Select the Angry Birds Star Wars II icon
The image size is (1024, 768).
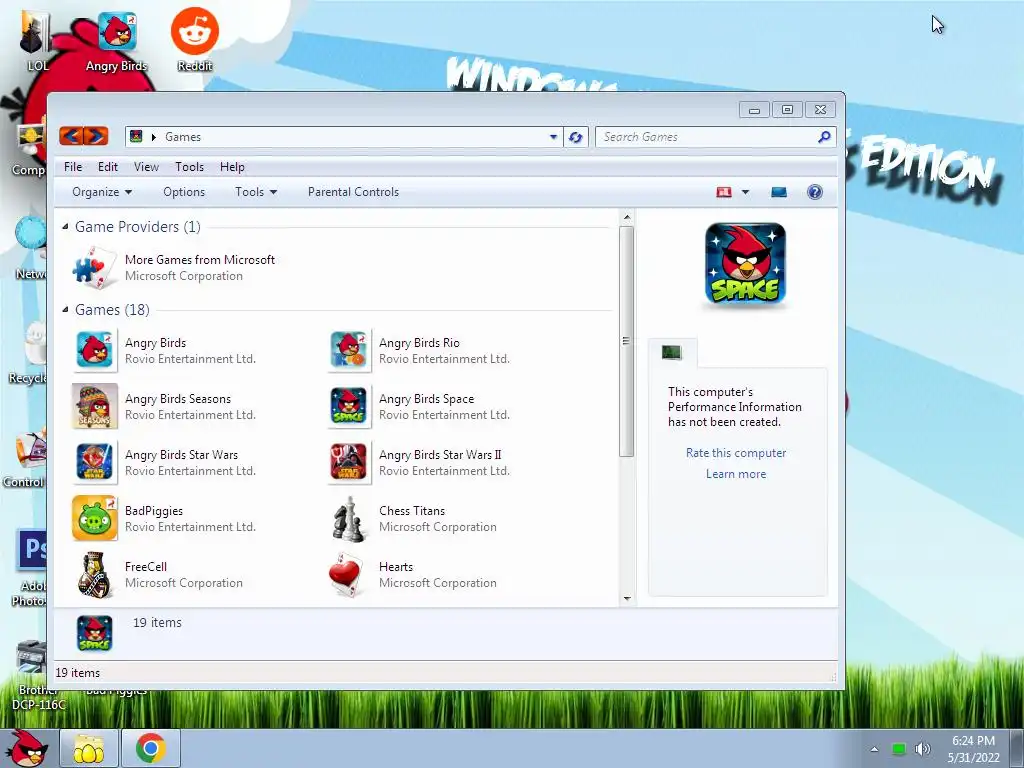pos(349,462)
